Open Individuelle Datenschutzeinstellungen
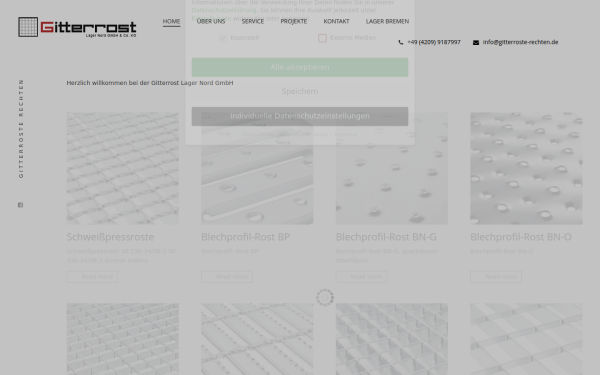 click(300, 116)
